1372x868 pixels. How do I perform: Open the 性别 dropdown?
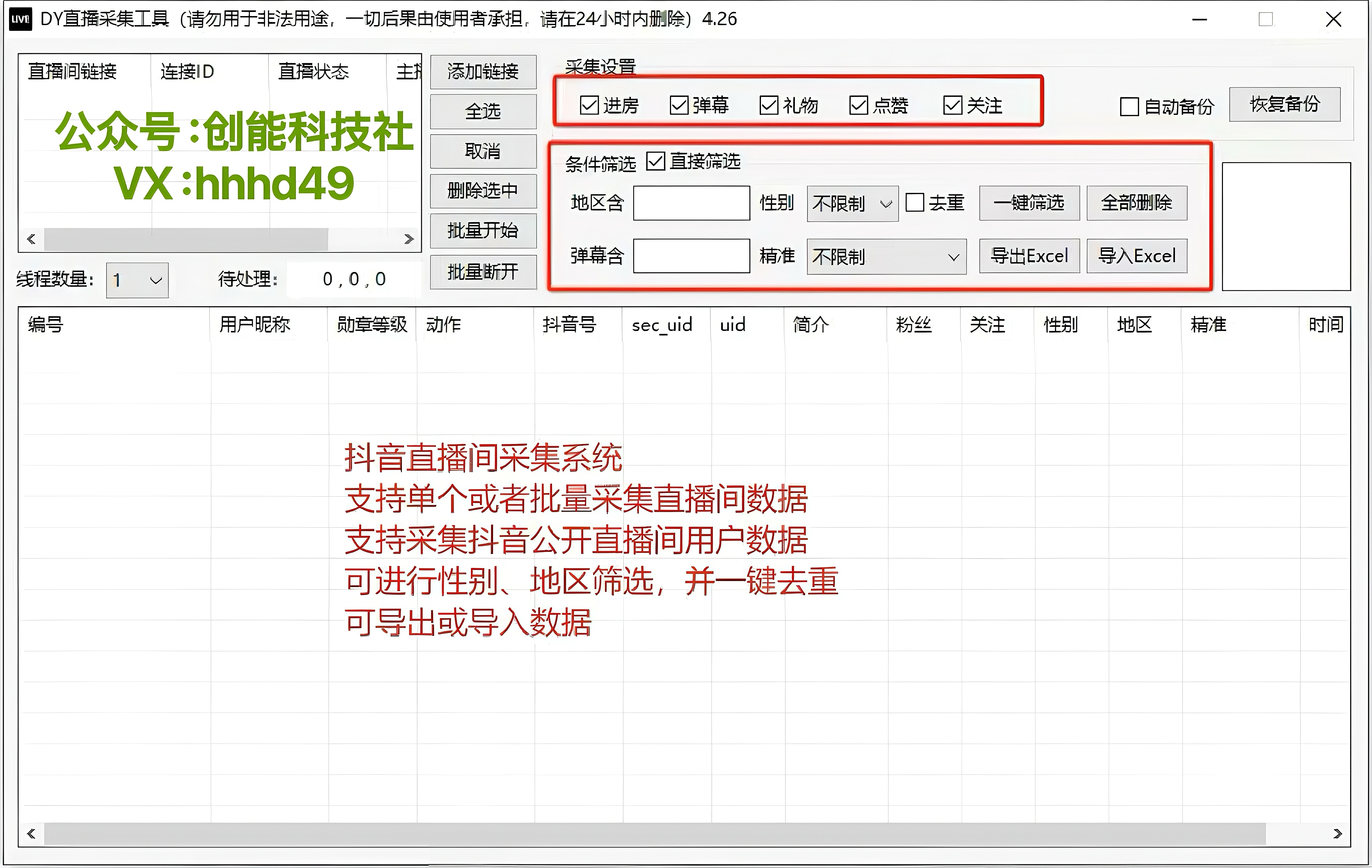(x=852, y=203)
